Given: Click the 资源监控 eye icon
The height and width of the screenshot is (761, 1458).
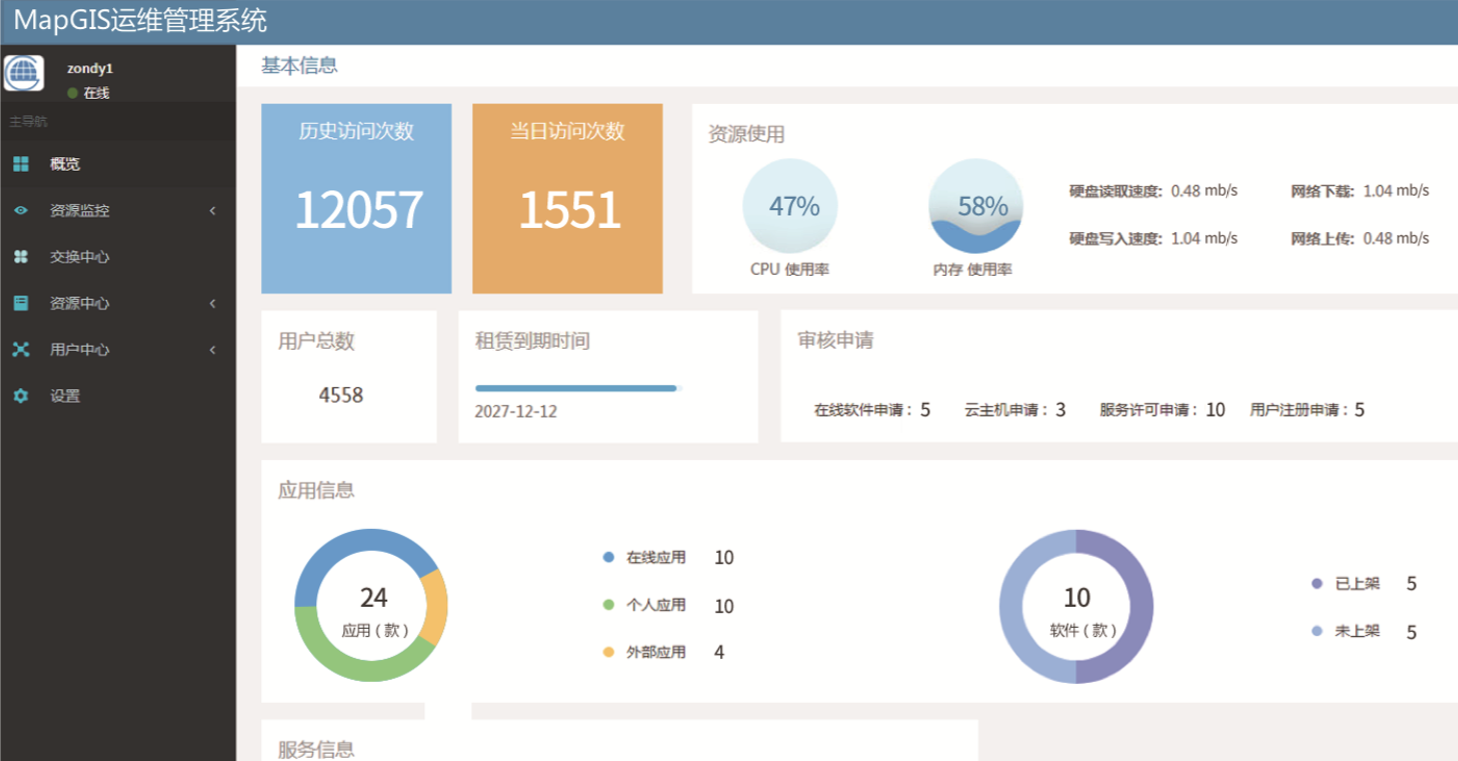Looking at the screenshot, I should point(21,211).
